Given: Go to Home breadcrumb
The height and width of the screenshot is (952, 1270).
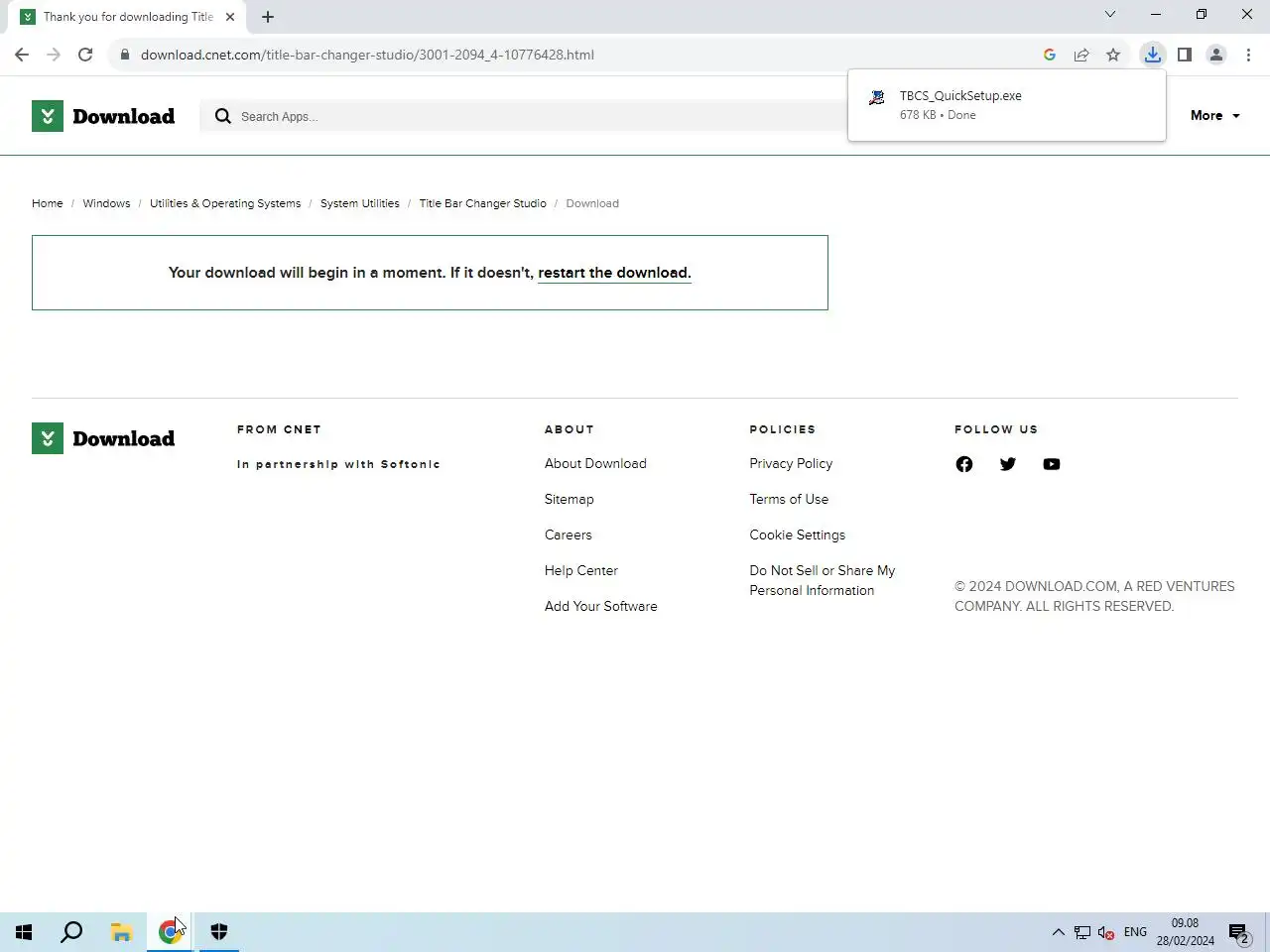Looking at the screenshot, I should coord(47,203).
